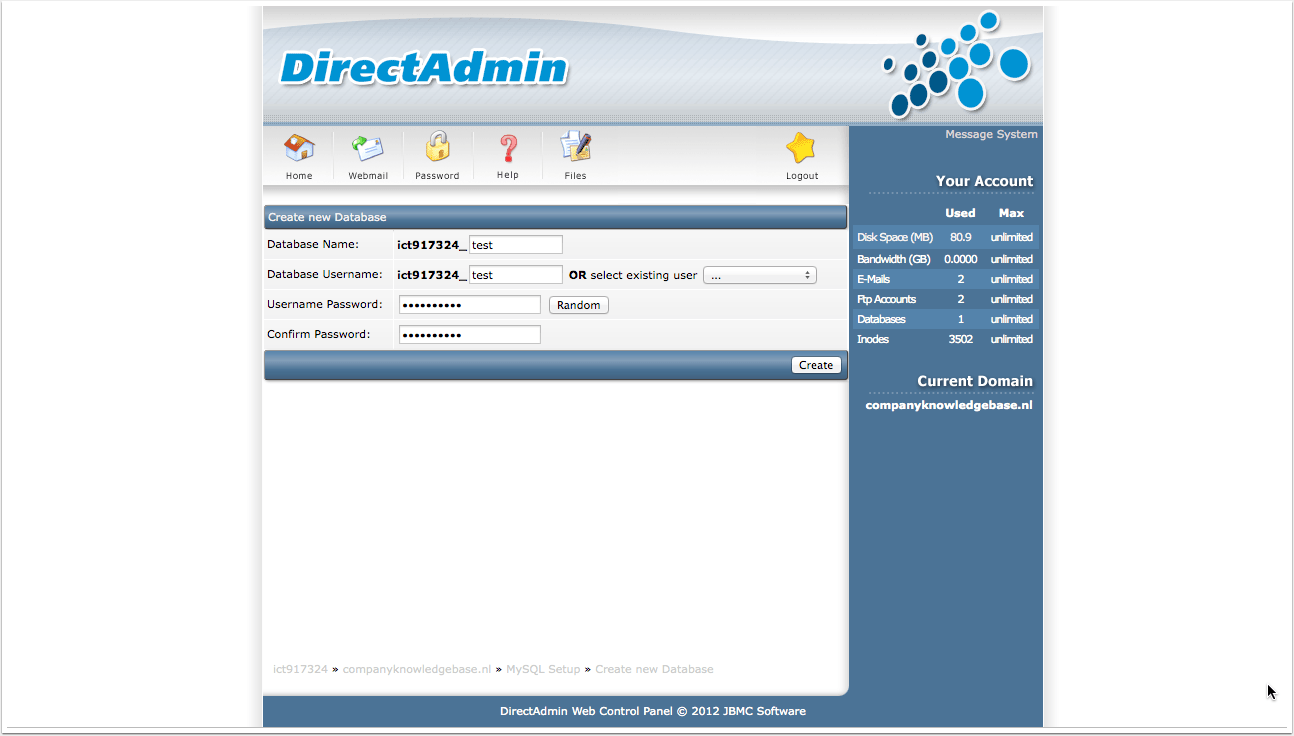Focus the Database Name field
The image size is (1294, 736).
[516, 245]
